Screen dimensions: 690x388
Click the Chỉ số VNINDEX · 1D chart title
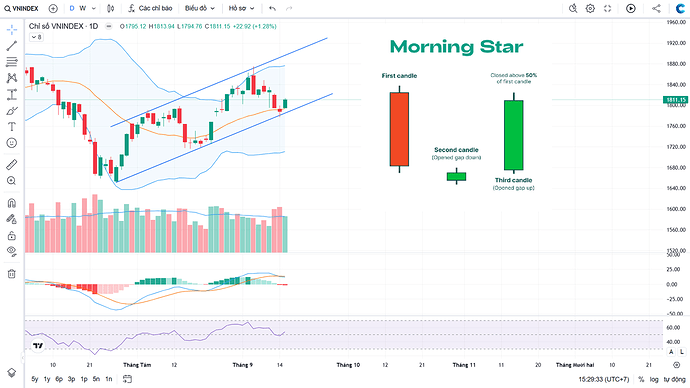63,26
